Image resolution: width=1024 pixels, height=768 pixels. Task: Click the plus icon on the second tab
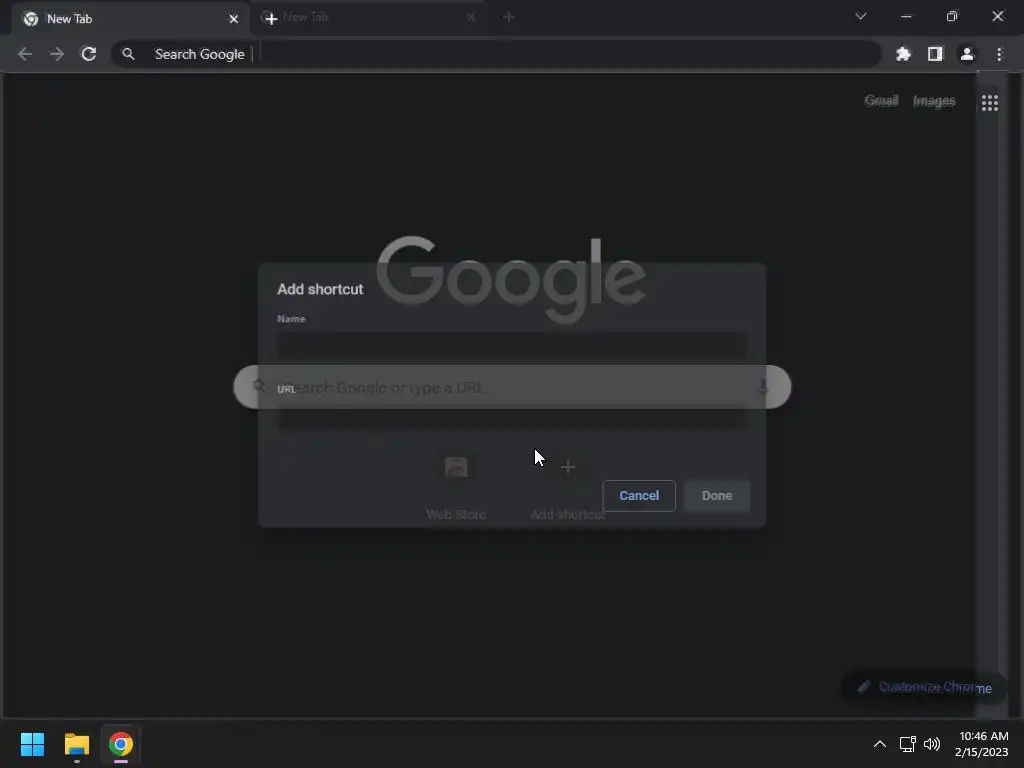pyautogui.click(x=270, y=18)
